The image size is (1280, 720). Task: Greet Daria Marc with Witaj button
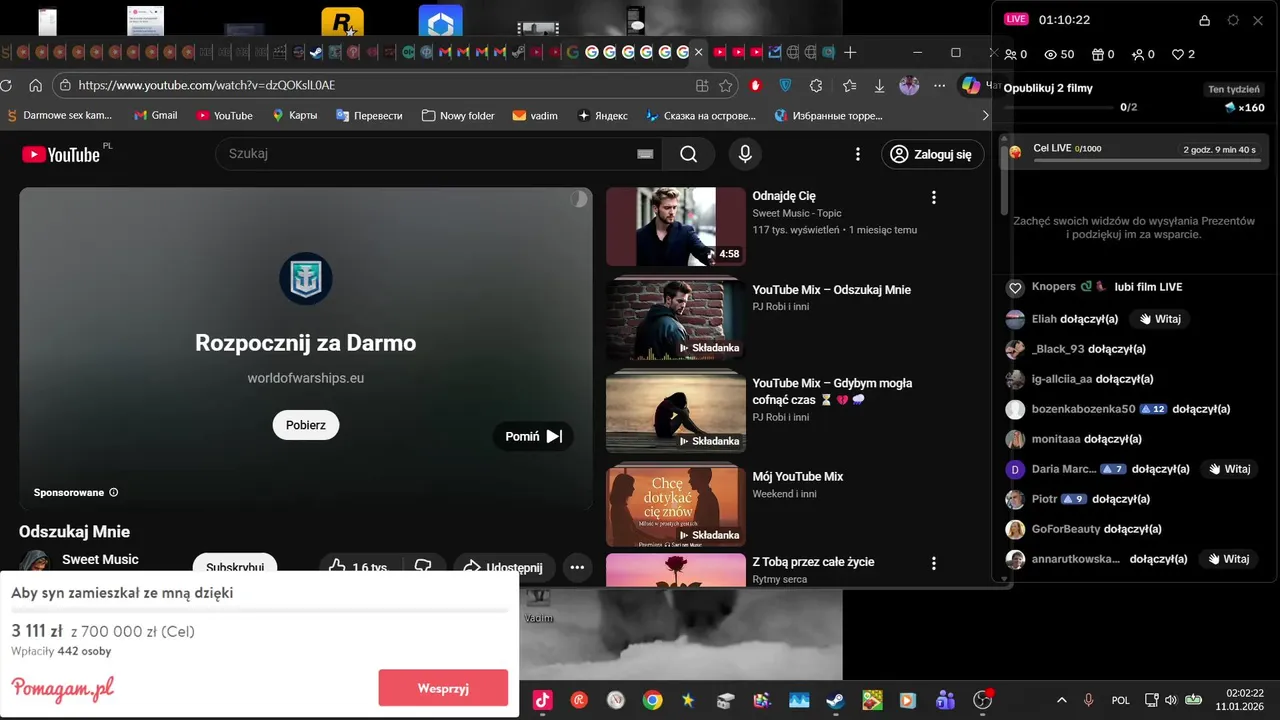tap(1228, 469)
